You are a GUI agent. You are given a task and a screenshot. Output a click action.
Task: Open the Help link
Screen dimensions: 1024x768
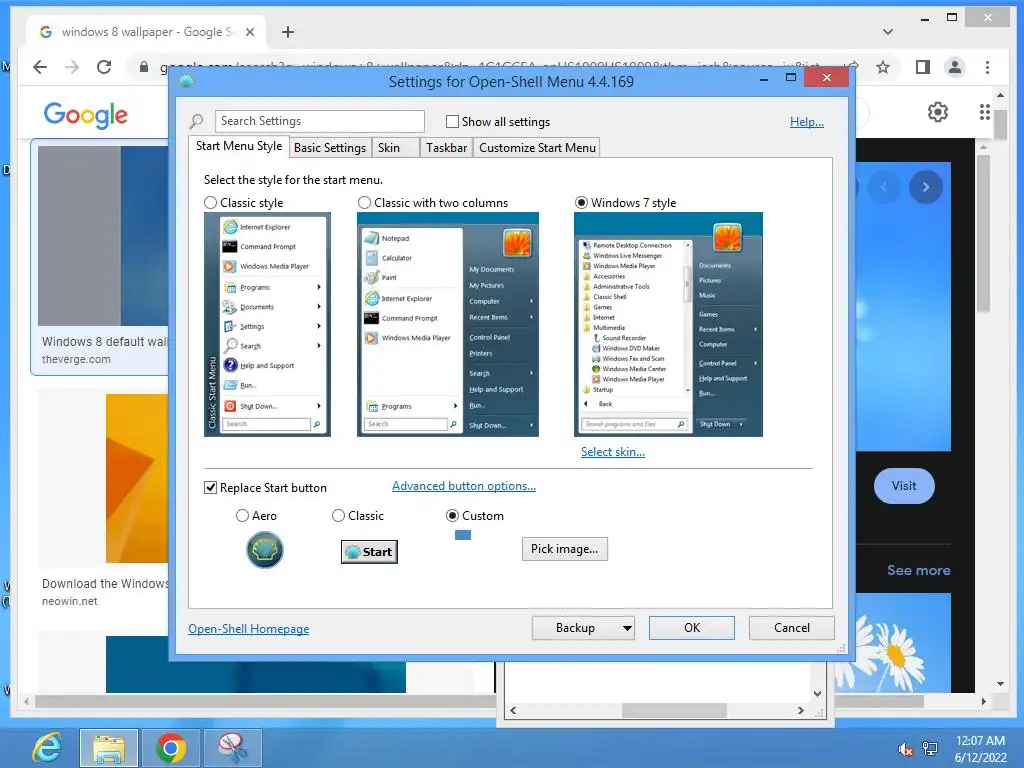(807, 122)
